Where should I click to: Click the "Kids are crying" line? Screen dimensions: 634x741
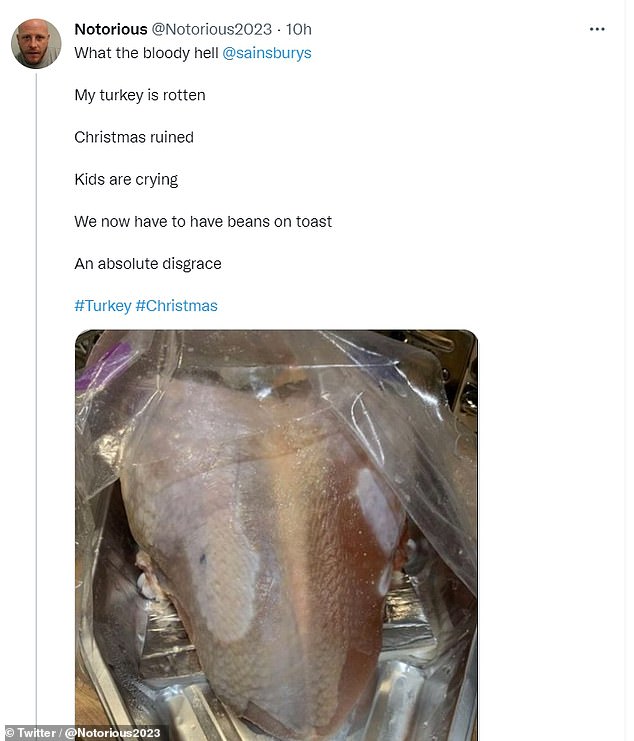126,180
